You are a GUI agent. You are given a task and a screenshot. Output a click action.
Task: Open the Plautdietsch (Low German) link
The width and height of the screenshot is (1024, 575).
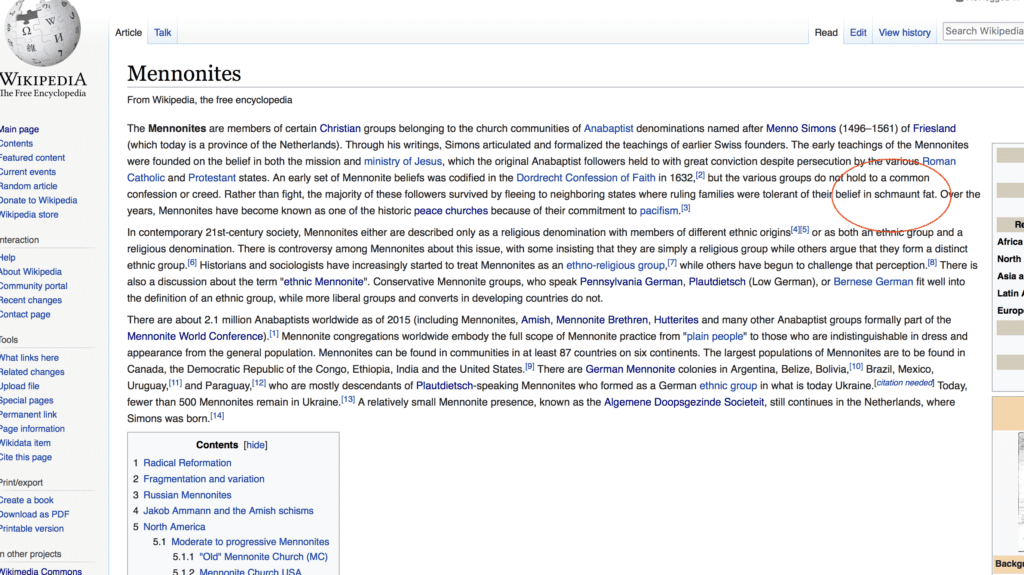coord(716,282)
